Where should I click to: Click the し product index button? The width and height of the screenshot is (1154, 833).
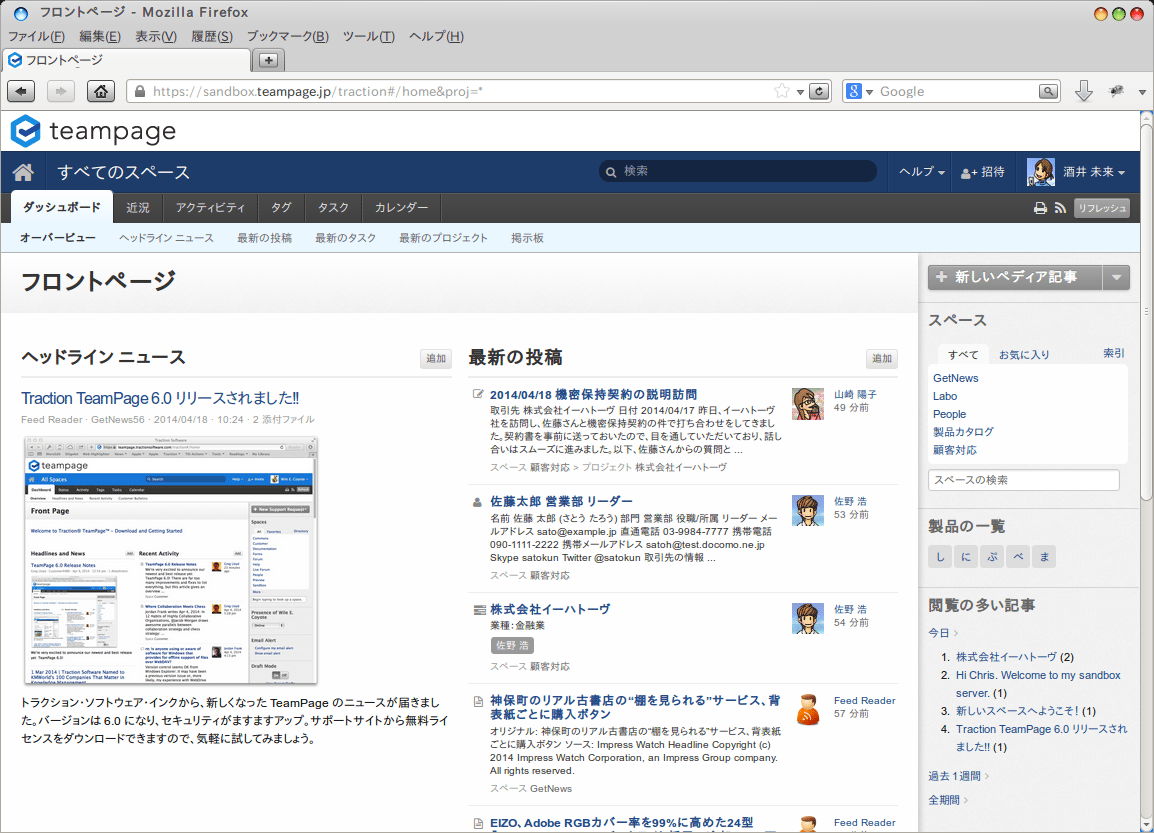(940, 557)
